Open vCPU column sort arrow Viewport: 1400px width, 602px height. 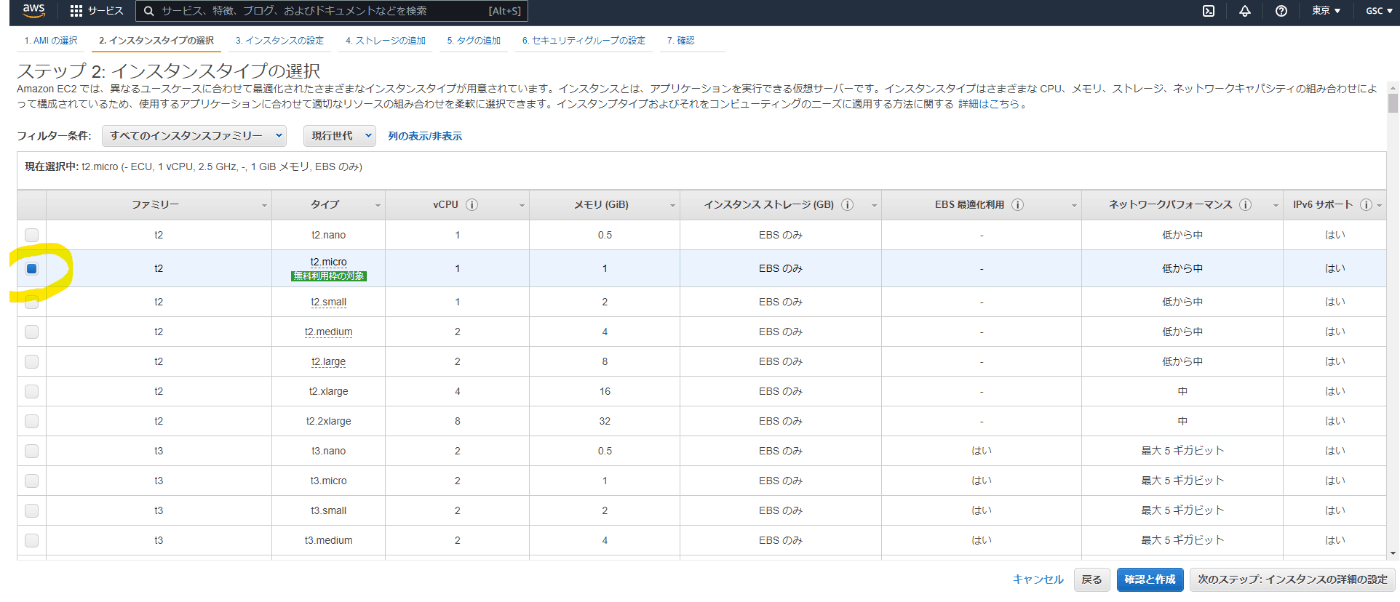[522, 205]
